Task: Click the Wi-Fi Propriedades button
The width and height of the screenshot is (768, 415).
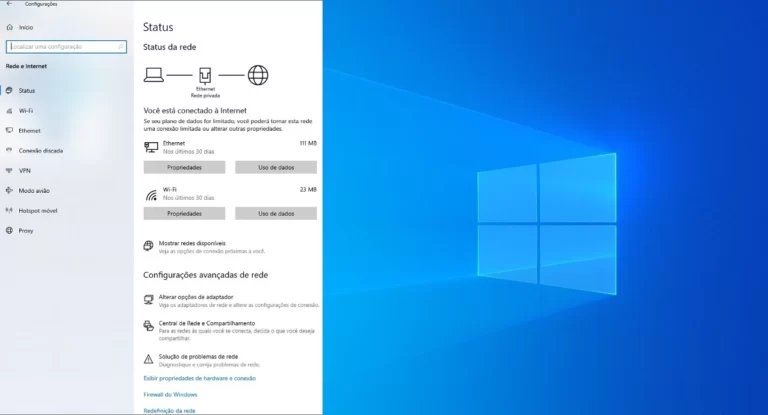Action: 184,214
